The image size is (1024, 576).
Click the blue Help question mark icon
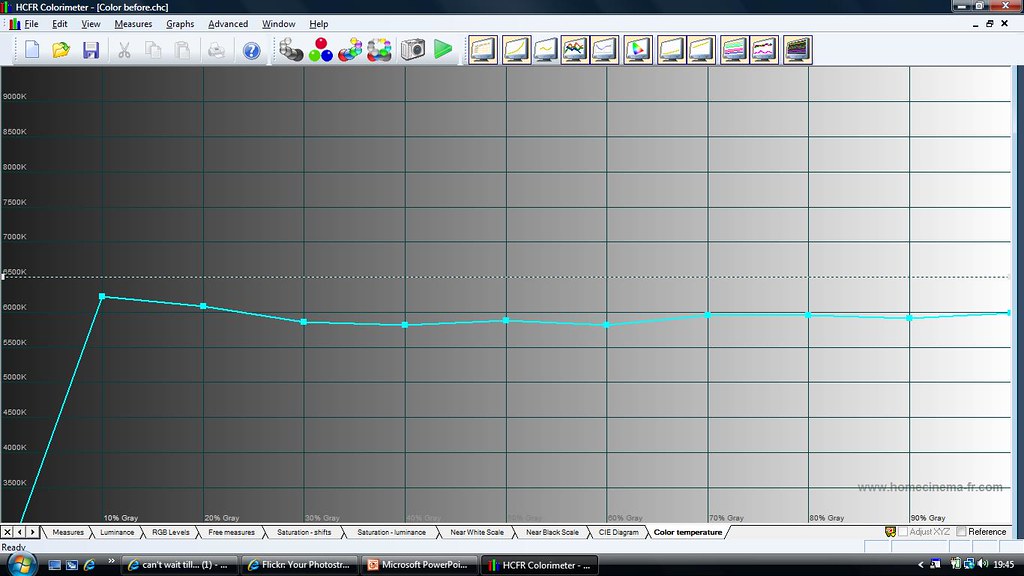click(x=252, y=49)
